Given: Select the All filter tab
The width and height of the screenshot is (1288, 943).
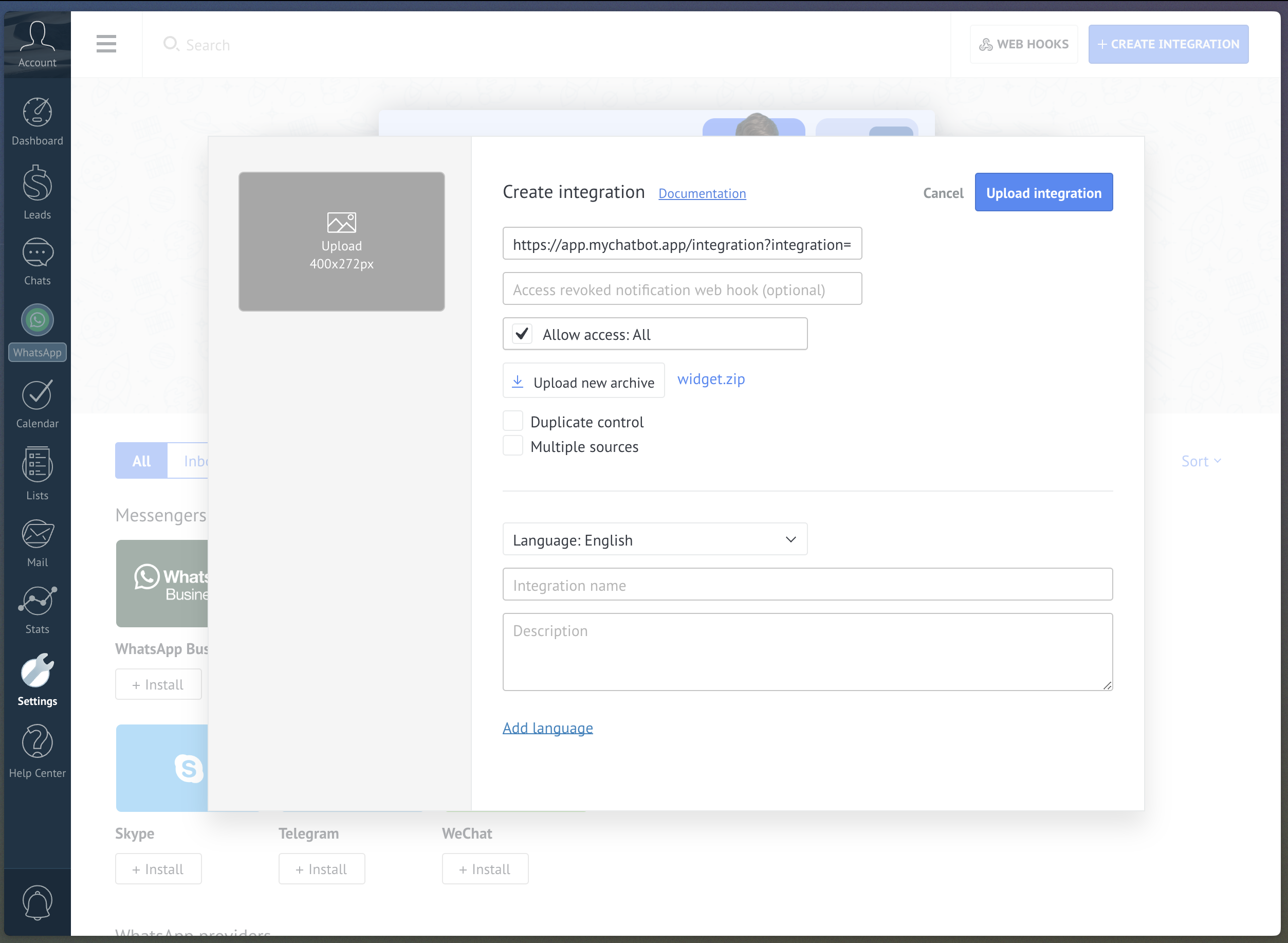Looking at the screenshot, I should tap(141, 461).
